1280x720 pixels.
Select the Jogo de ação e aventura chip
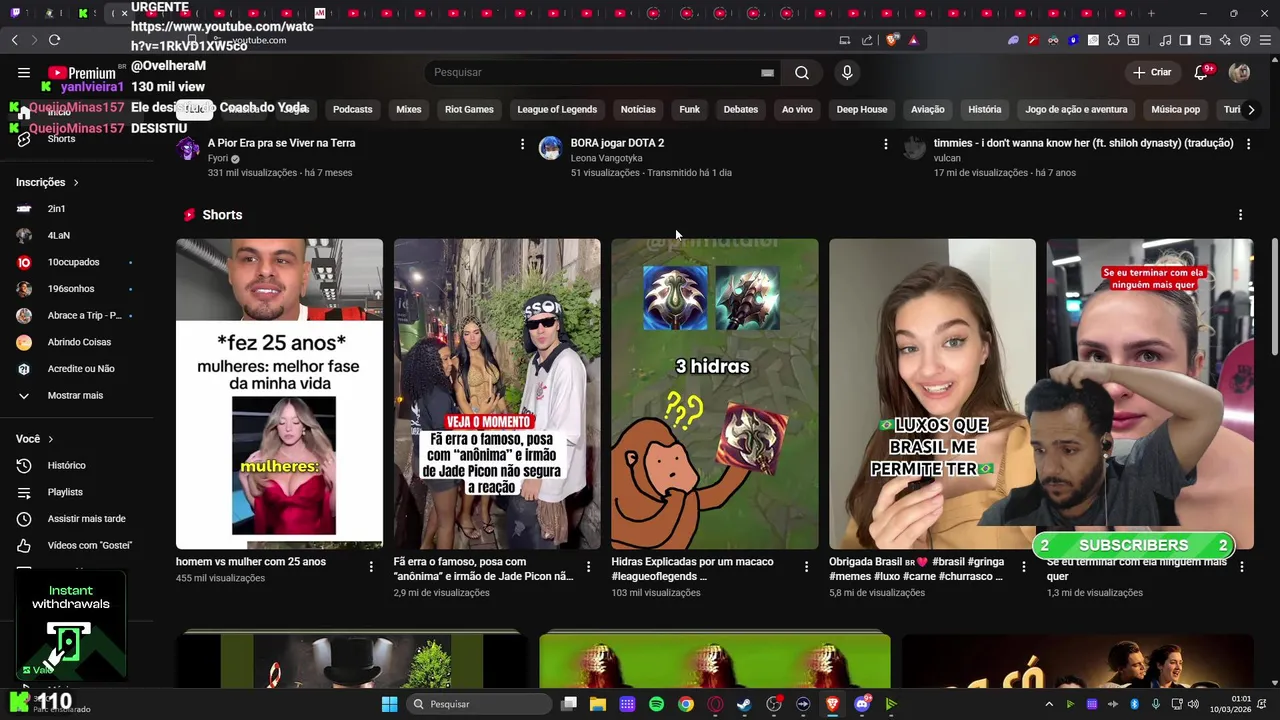[1076, 109]
